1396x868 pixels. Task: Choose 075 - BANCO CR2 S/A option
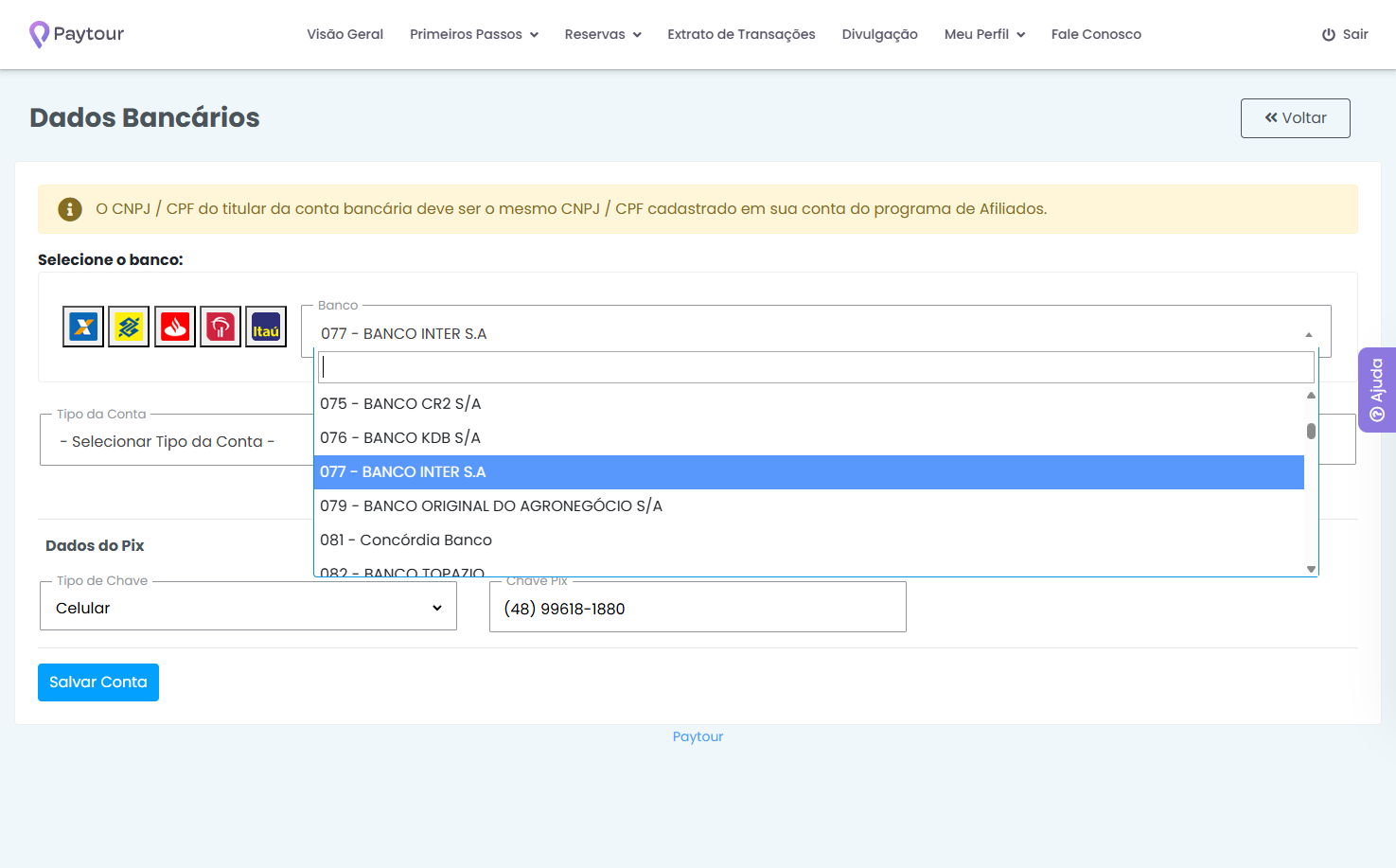pos(809,403)
